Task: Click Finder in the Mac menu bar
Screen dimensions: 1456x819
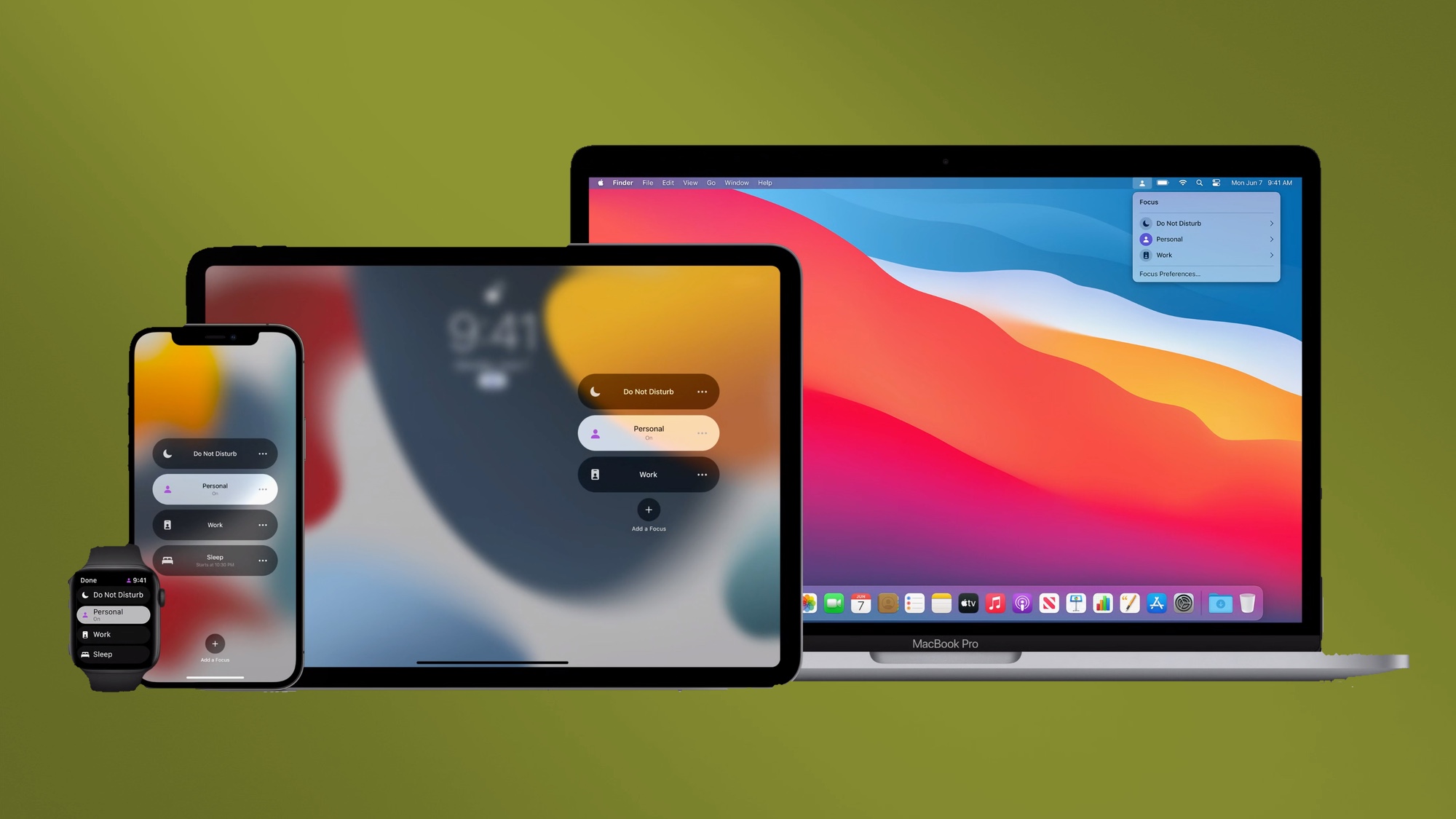Action: [x=622, y=182]
